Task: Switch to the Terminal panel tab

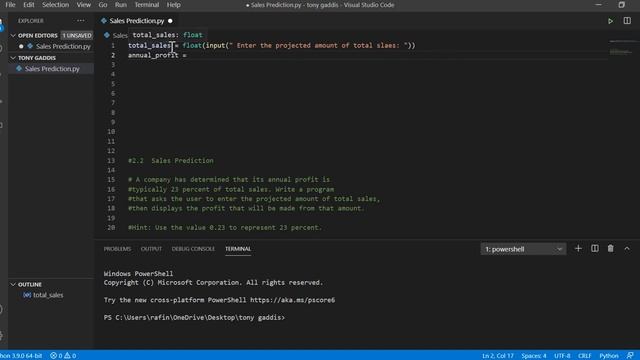Action: coord(238,249)
